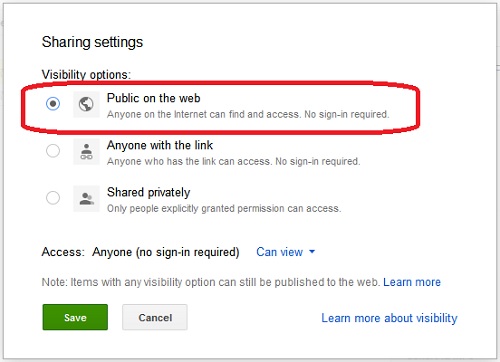
Task: Click the Shared privately option label
Action: click(x=149, y=192)
